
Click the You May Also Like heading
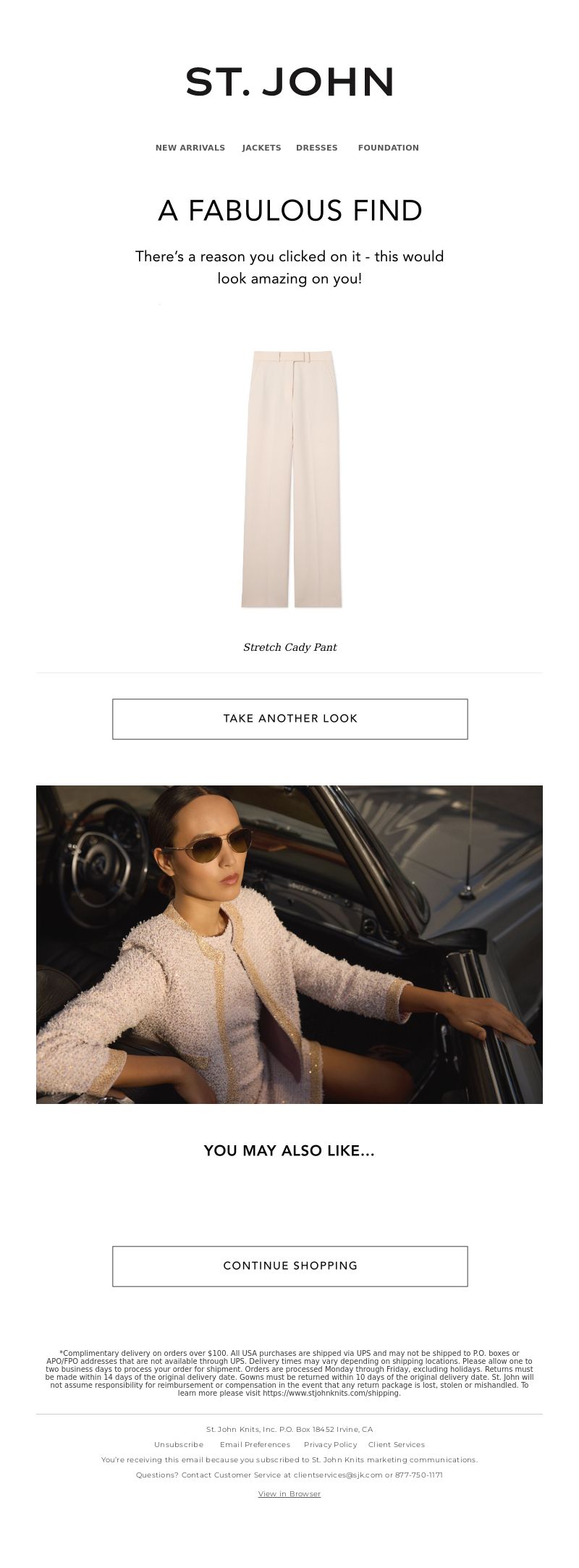coord(289,1150)
